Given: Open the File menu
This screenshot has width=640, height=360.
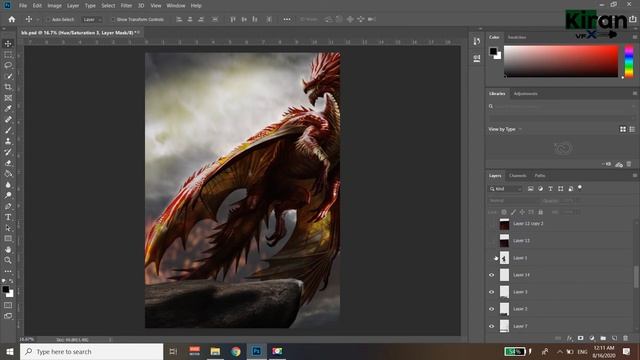Looking at the screenshot, I should coord(23,6).
